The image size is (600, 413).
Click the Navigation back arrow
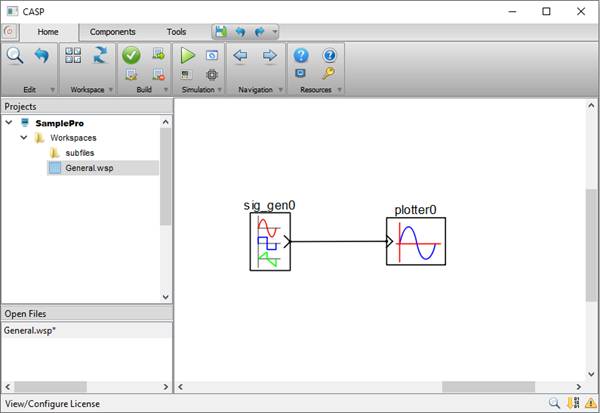(x=240, y=56)
